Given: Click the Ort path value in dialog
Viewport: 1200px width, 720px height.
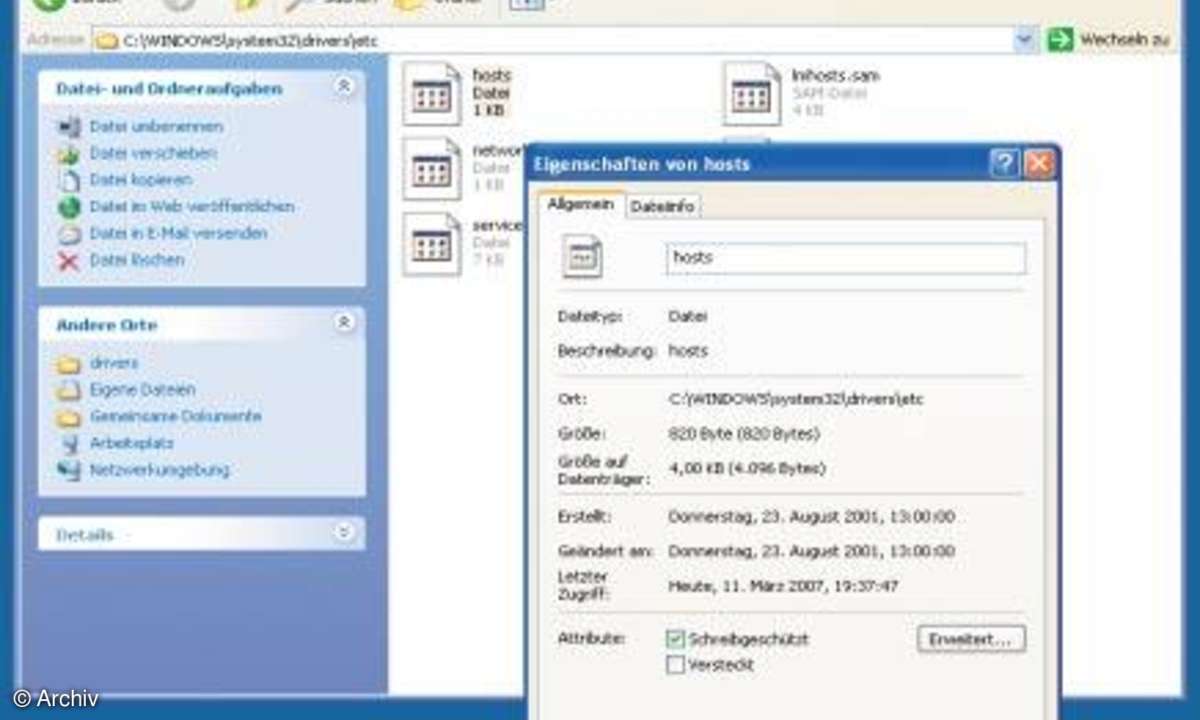Looking at the screenshot, I should pos(796,399).
